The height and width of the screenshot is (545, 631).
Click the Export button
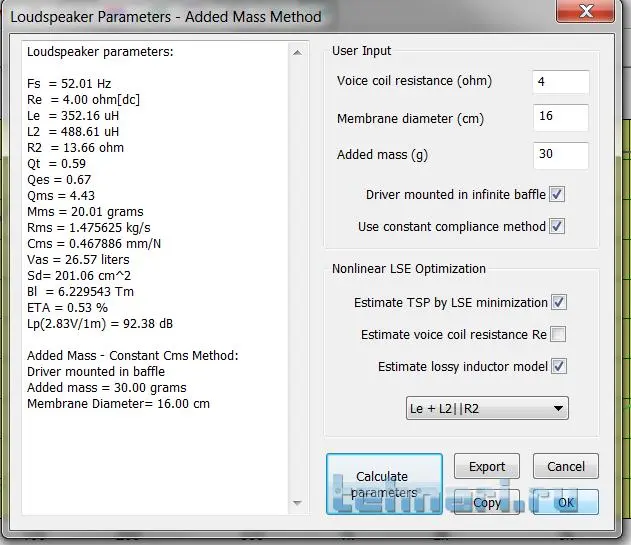click(487, 466)
